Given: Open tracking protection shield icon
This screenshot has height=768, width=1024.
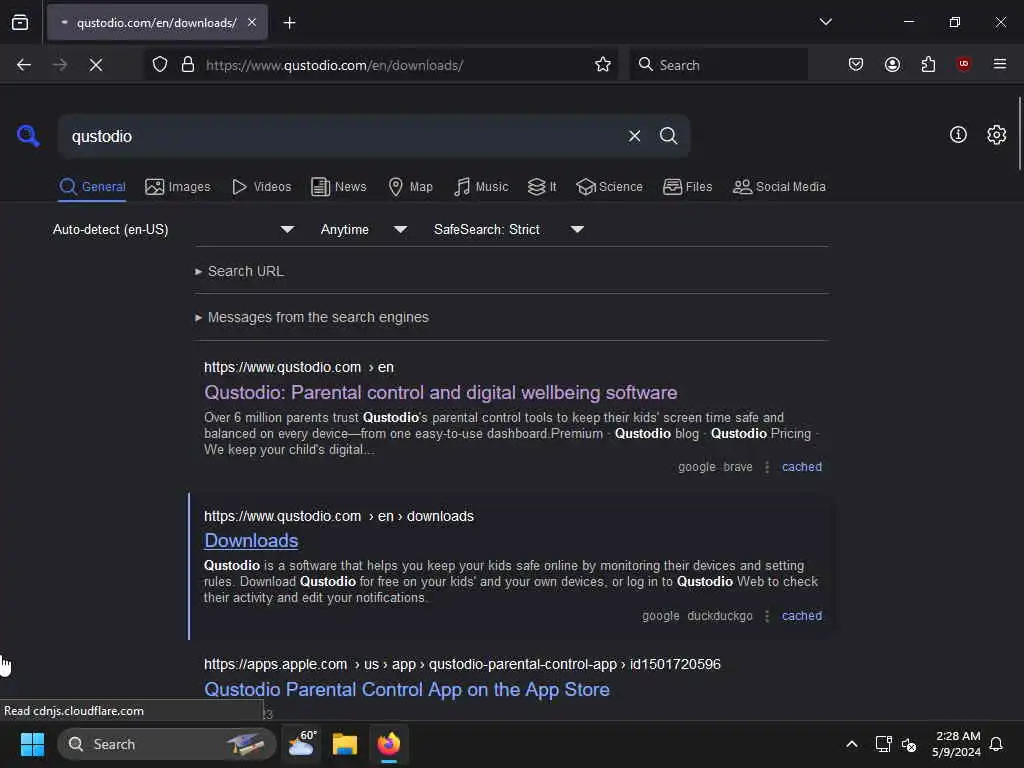Looking at the screenshot, I should click(160, 65).
